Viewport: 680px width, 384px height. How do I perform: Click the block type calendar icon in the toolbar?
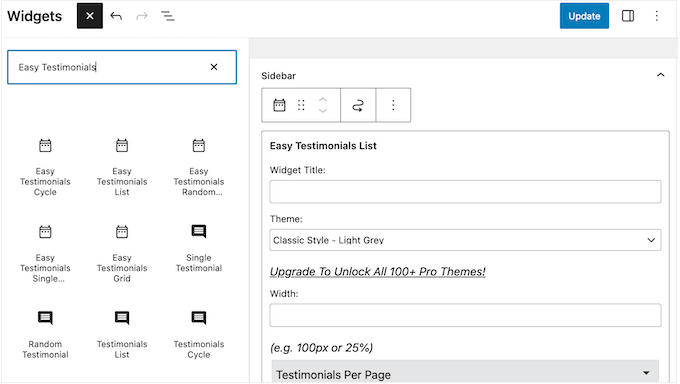pos(279,105)
